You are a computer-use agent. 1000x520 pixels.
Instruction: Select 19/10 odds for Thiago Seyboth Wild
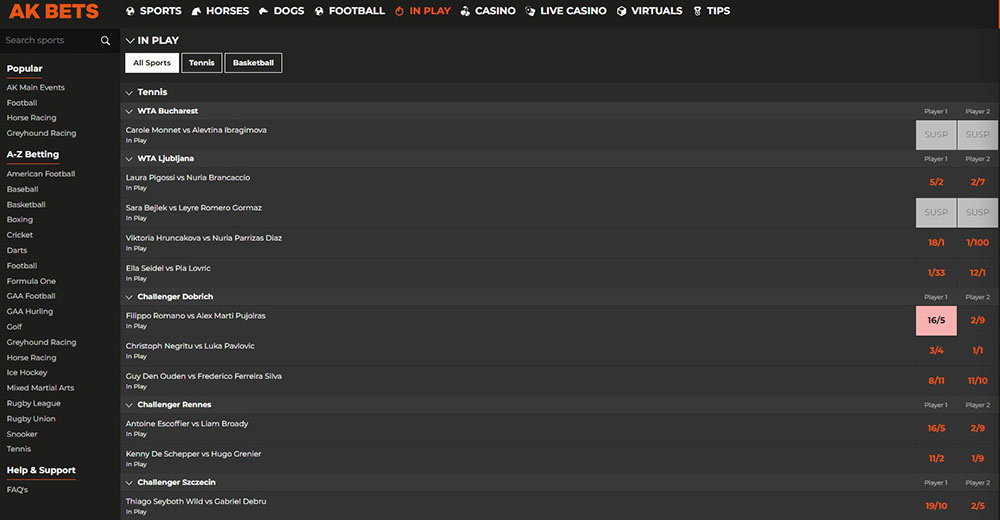point(936,506)
